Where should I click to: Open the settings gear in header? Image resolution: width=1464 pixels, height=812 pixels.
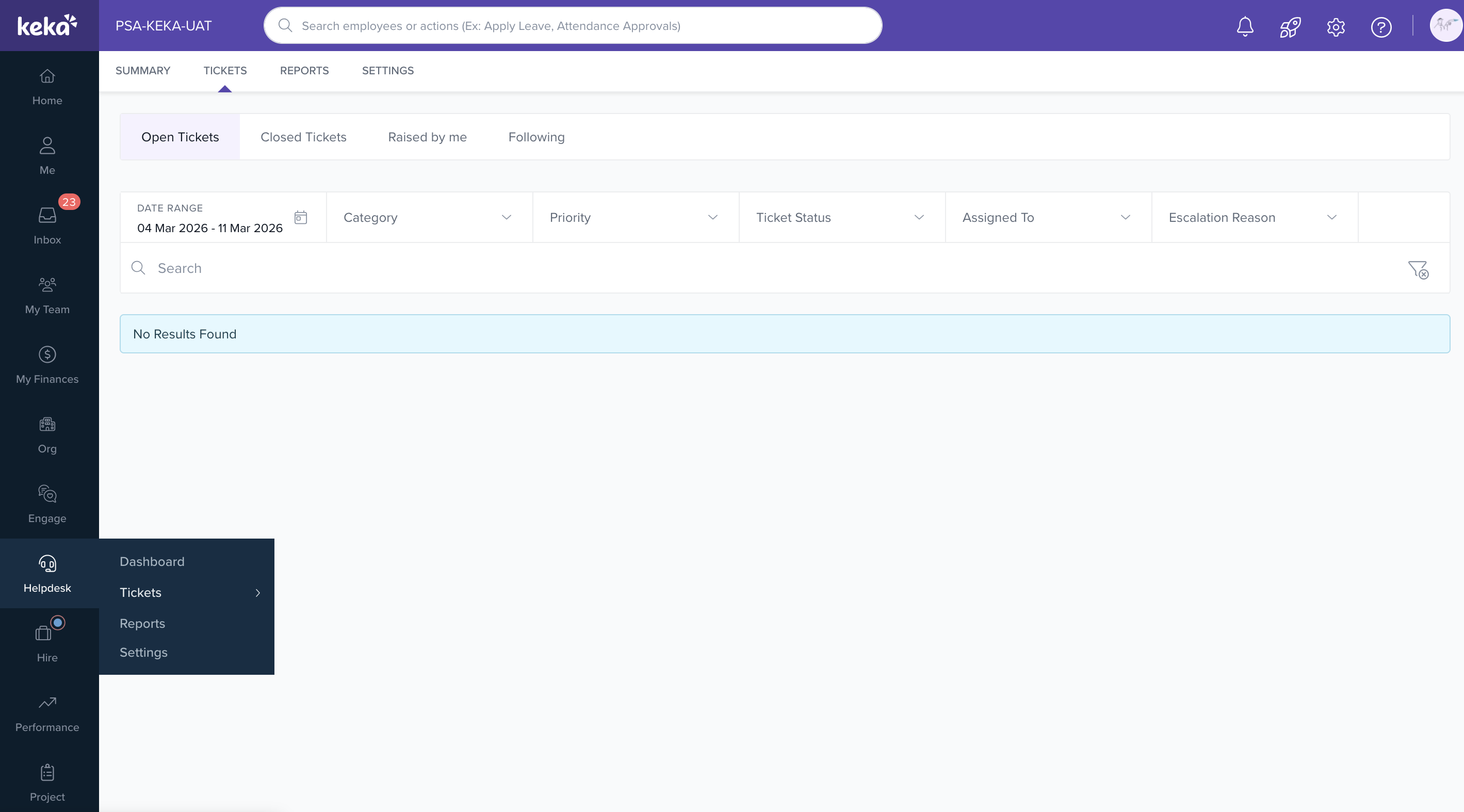click(1336, 26)
